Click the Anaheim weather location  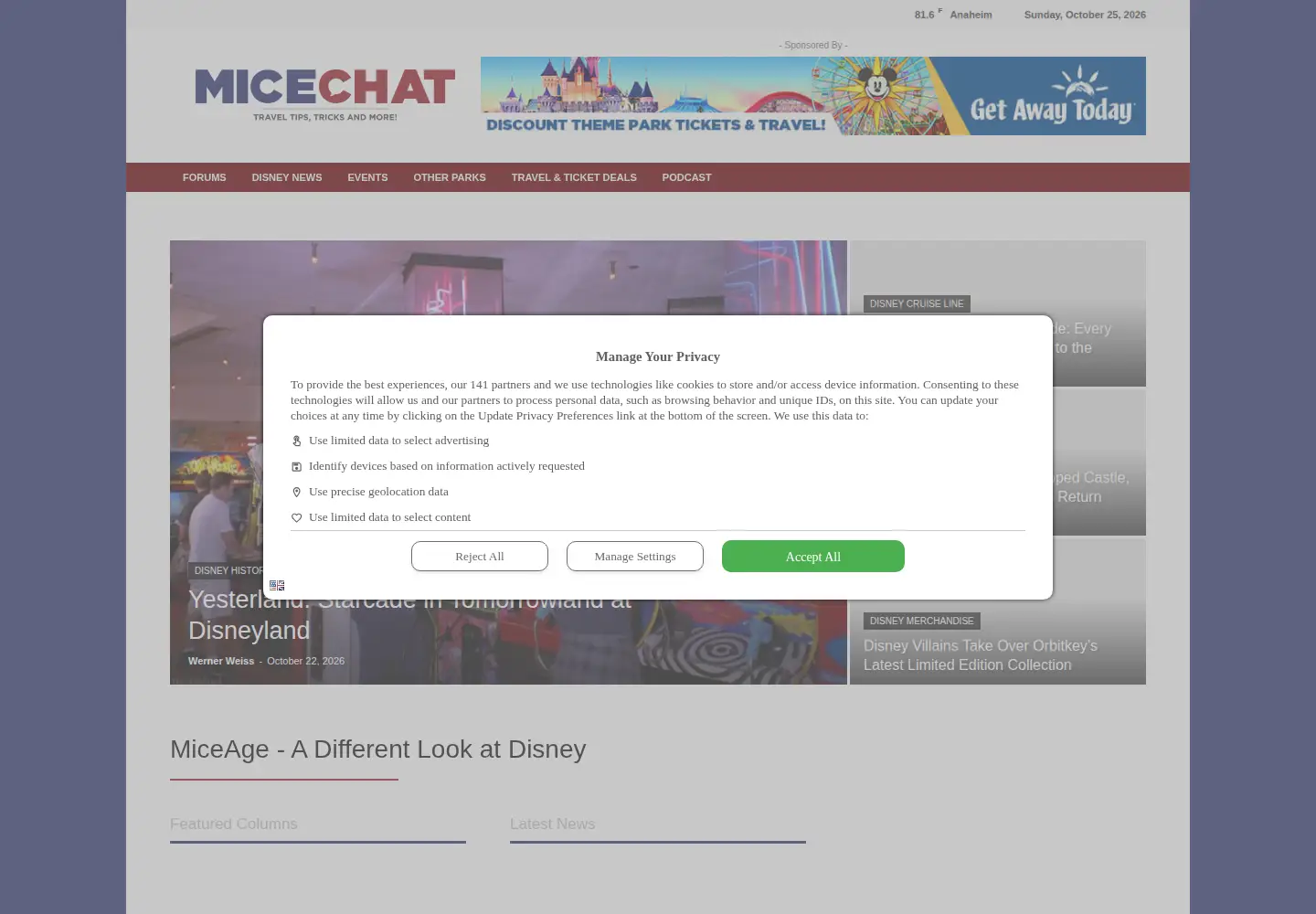(x=971, y=15)
